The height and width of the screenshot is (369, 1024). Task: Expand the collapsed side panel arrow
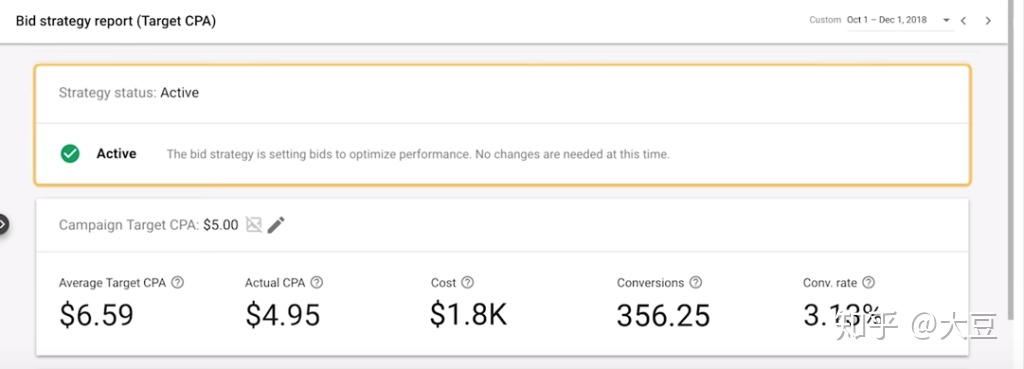pos(3,224)
